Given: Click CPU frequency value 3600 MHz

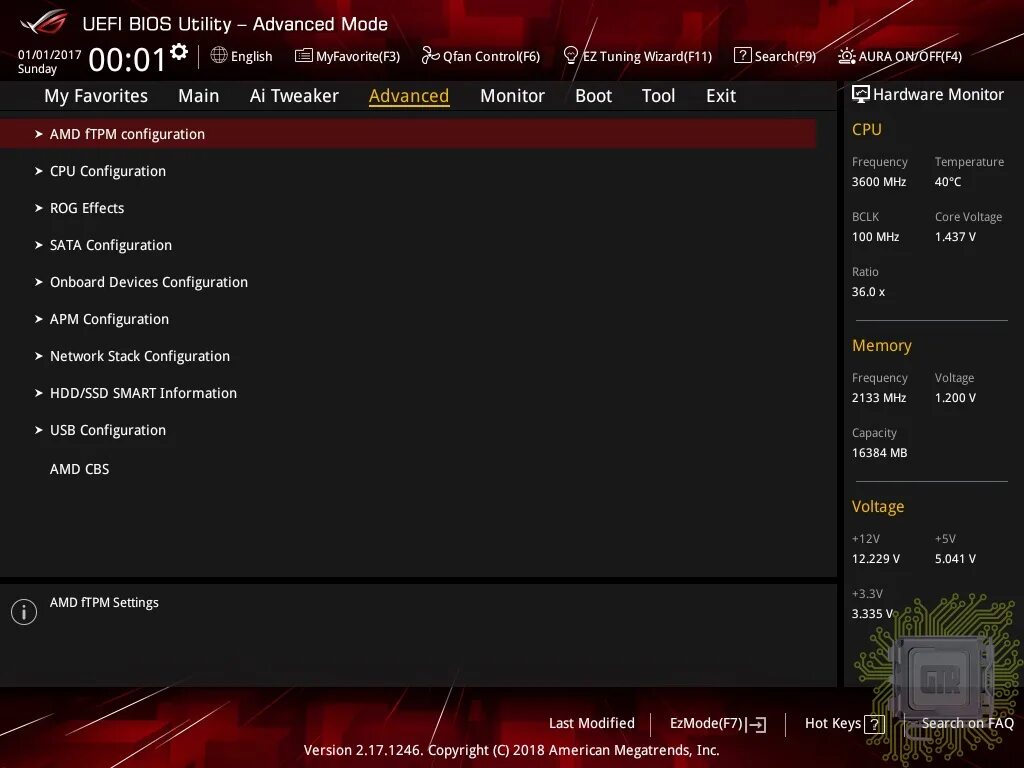Looking at the screenshot, I should coord(878,182).
